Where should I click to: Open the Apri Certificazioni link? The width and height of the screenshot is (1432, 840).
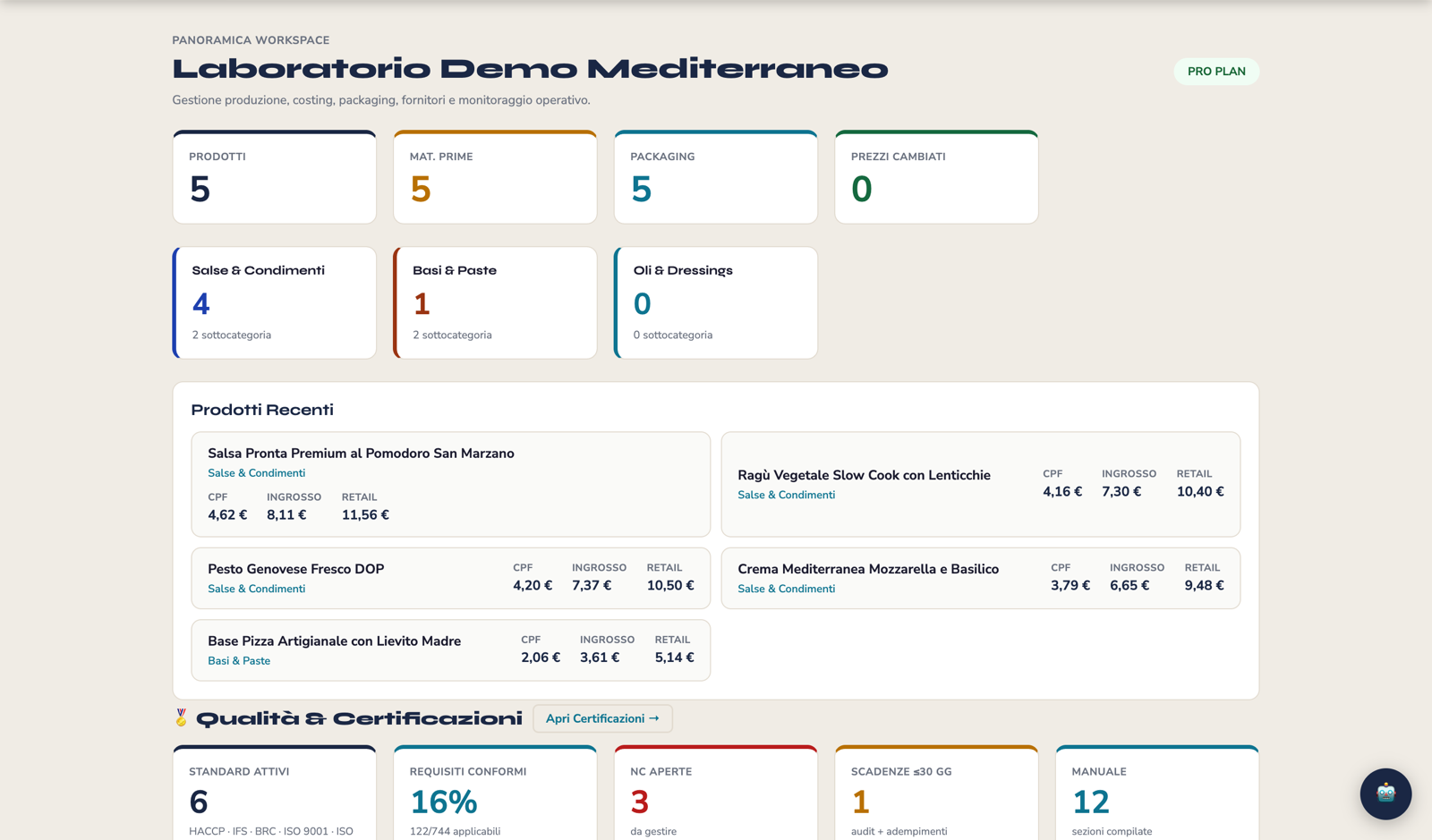point(602,718)
